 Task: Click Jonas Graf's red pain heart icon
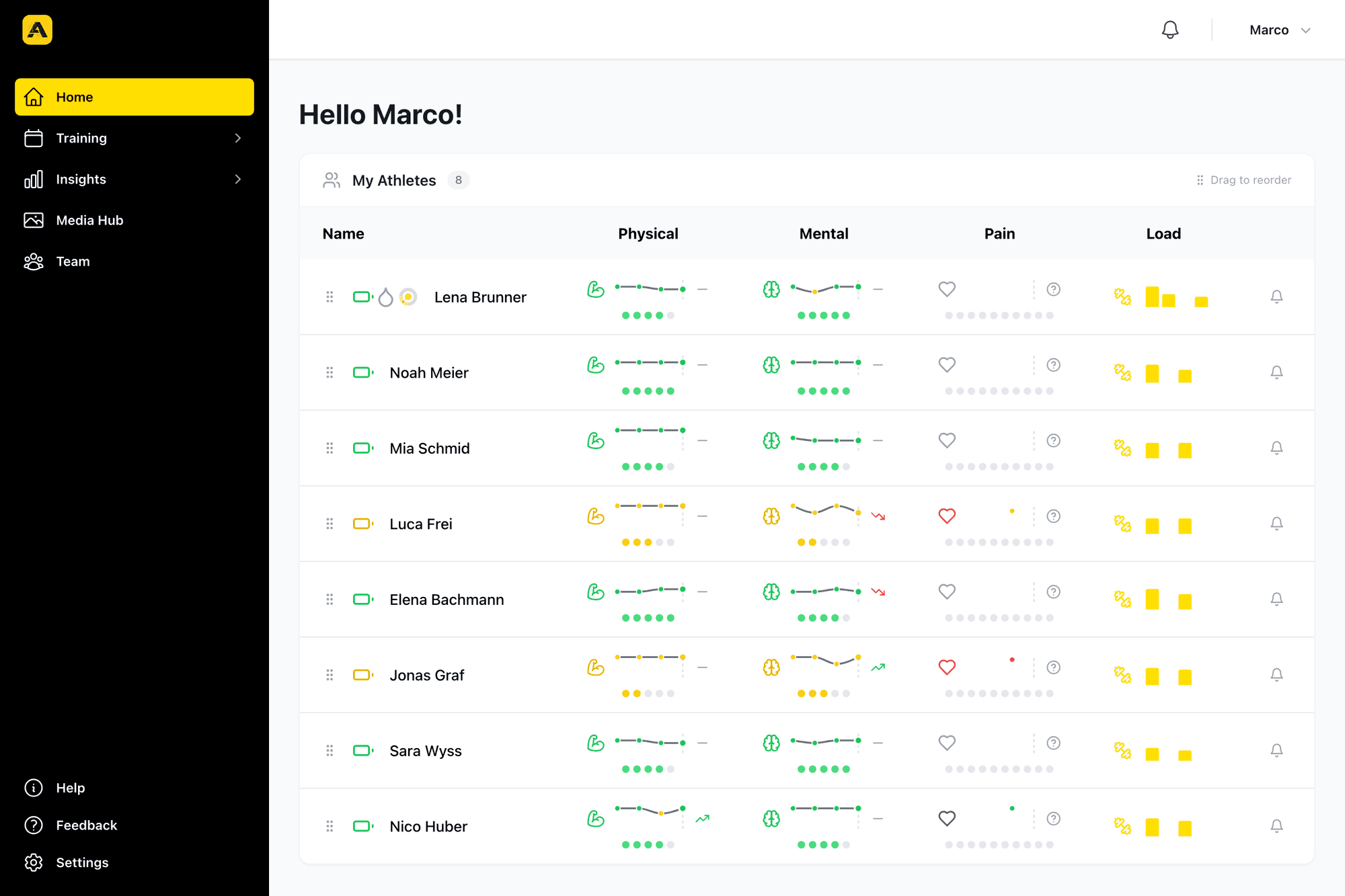pyautogui.click(x=947, y=667)
